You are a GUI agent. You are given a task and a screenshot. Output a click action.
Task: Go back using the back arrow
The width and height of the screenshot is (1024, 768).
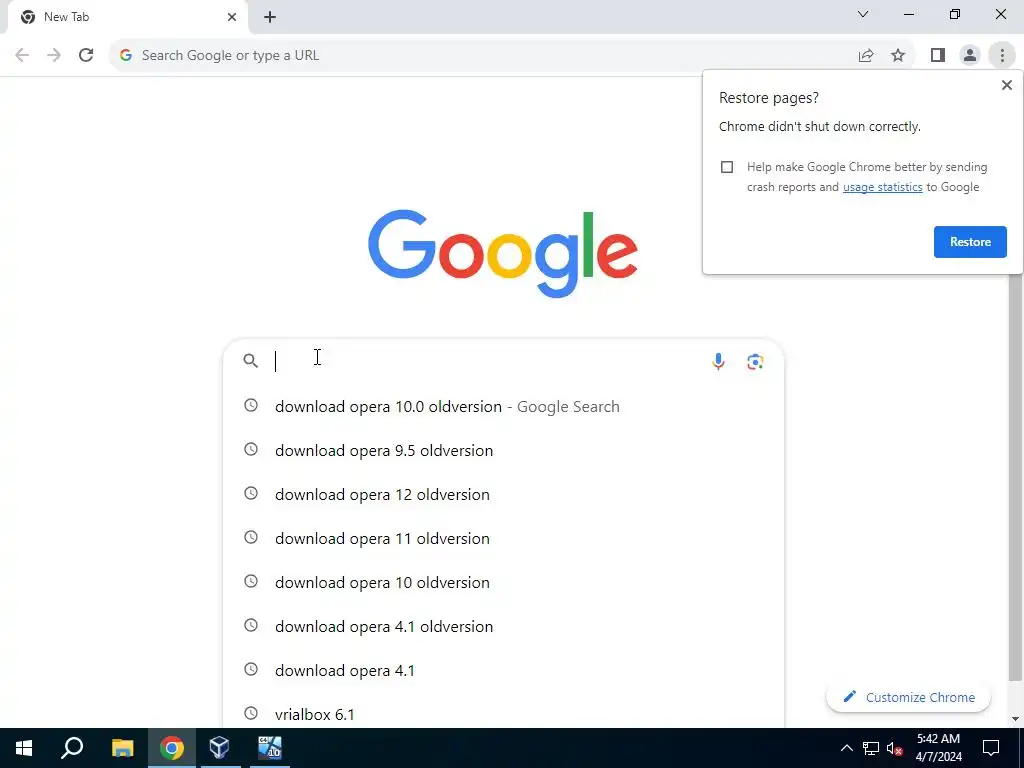click(22, 56)
